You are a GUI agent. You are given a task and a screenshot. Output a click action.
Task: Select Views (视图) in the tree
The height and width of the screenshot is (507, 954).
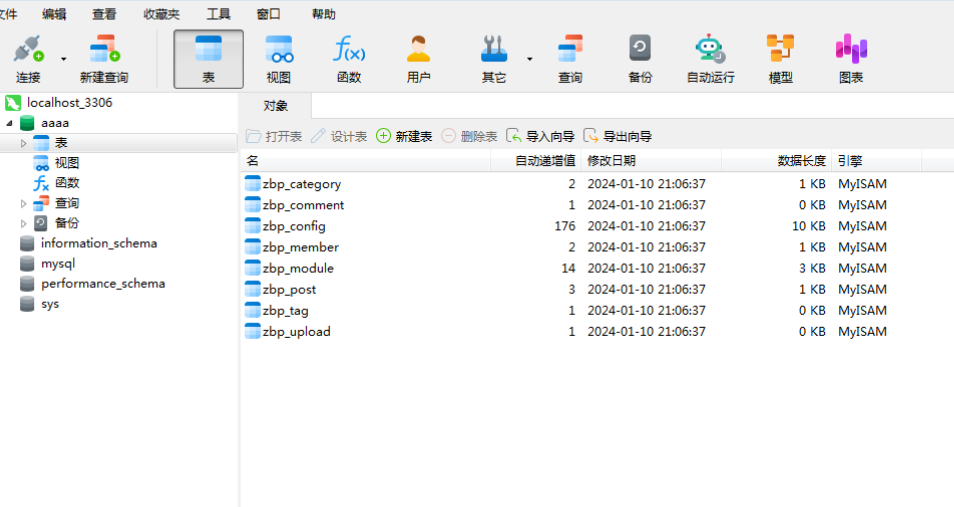[x=67, y=163]
